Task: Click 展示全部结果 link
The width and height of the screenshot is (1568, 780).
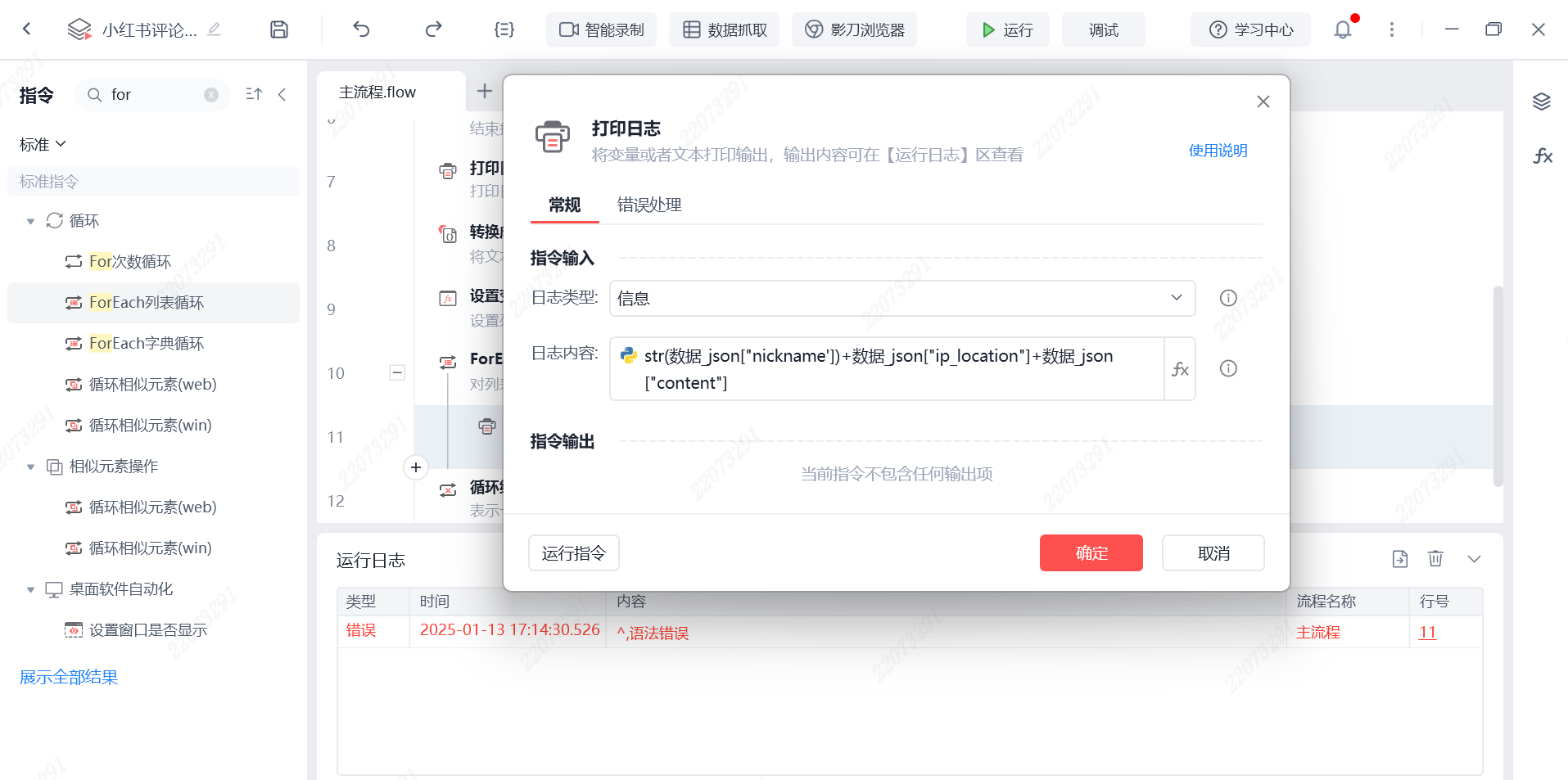Action: 69,677
